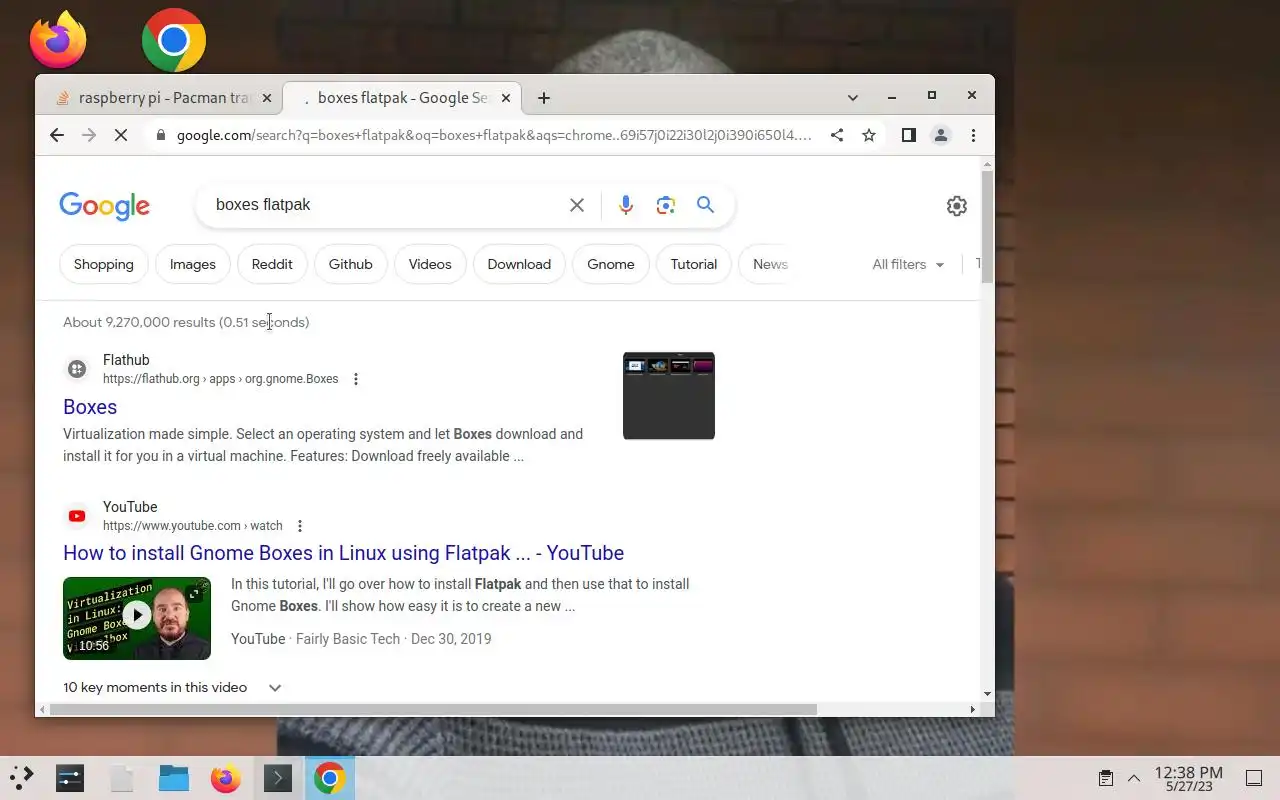Viewport: 1280px width, 800px height.
Task: Open more options for YouTube result
Action: coord(300,526)
